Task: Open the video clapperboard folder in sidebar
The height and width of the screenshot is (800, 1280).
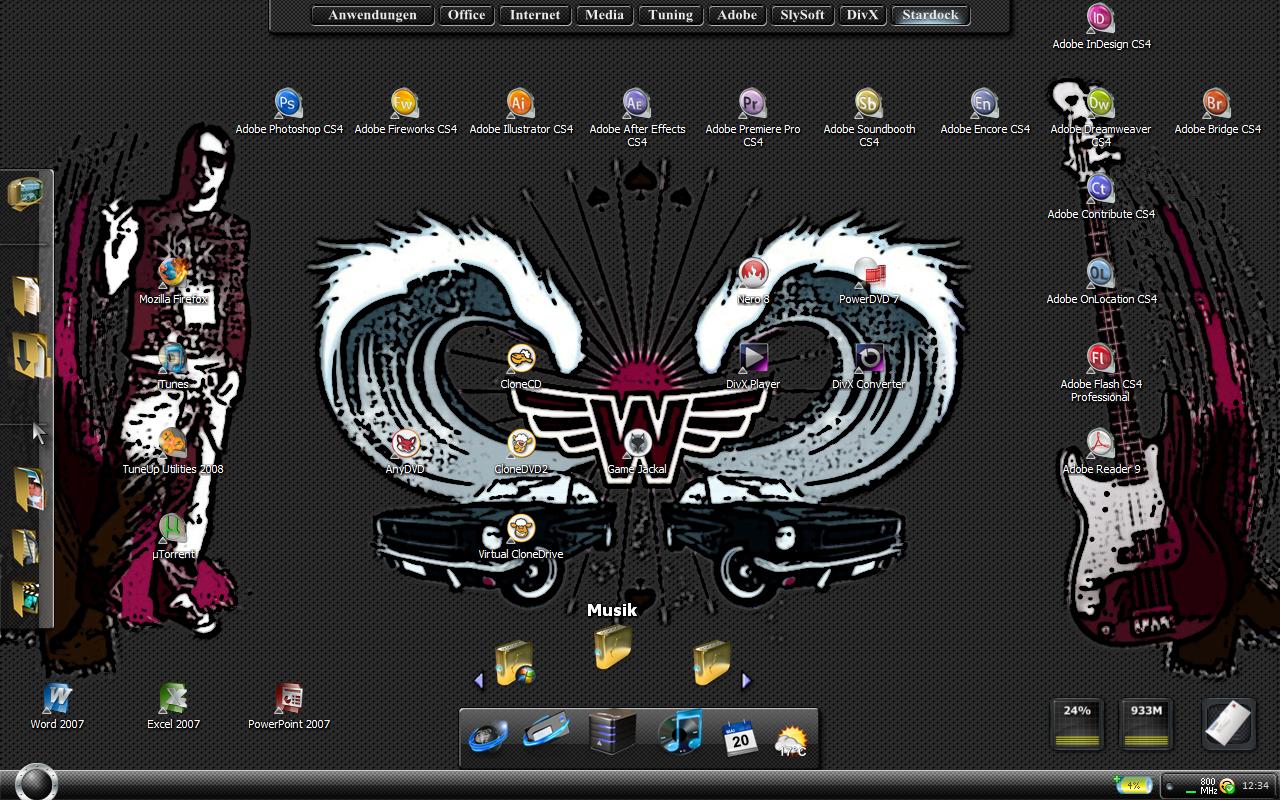Action: pyautogui.click(x=26, y=598)
